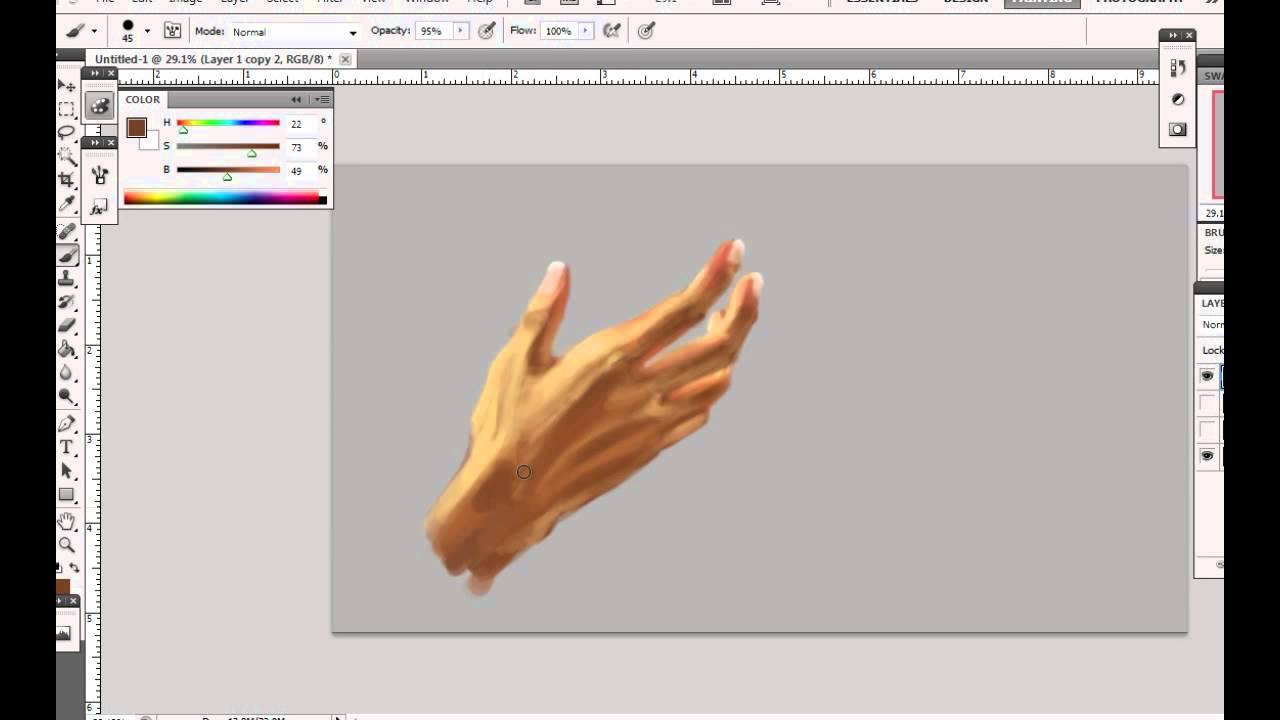This screenshot has height=720, width=1280.
Task: Select the Path Selection tool
Action: (x=67, y=471)
